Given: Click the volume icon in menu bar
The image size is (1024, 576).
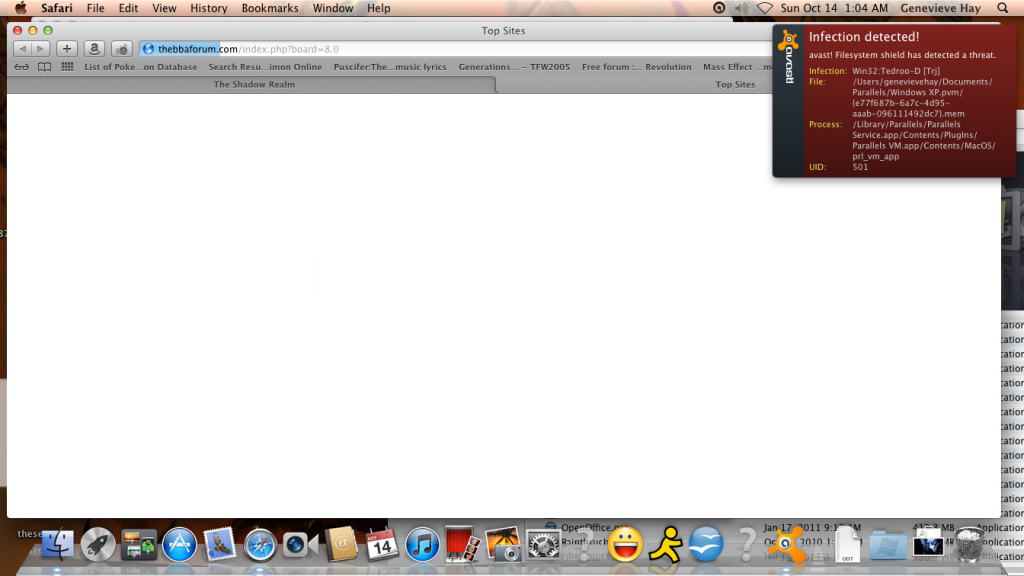Looking at the screenshot, I should pyautogui.click(x=741, y=8).
